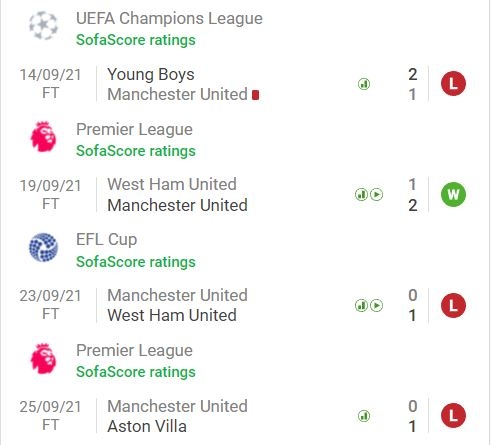Click the EFL Cup logo icon
This screenshot has width=492, height=445.
coord(43,247)
